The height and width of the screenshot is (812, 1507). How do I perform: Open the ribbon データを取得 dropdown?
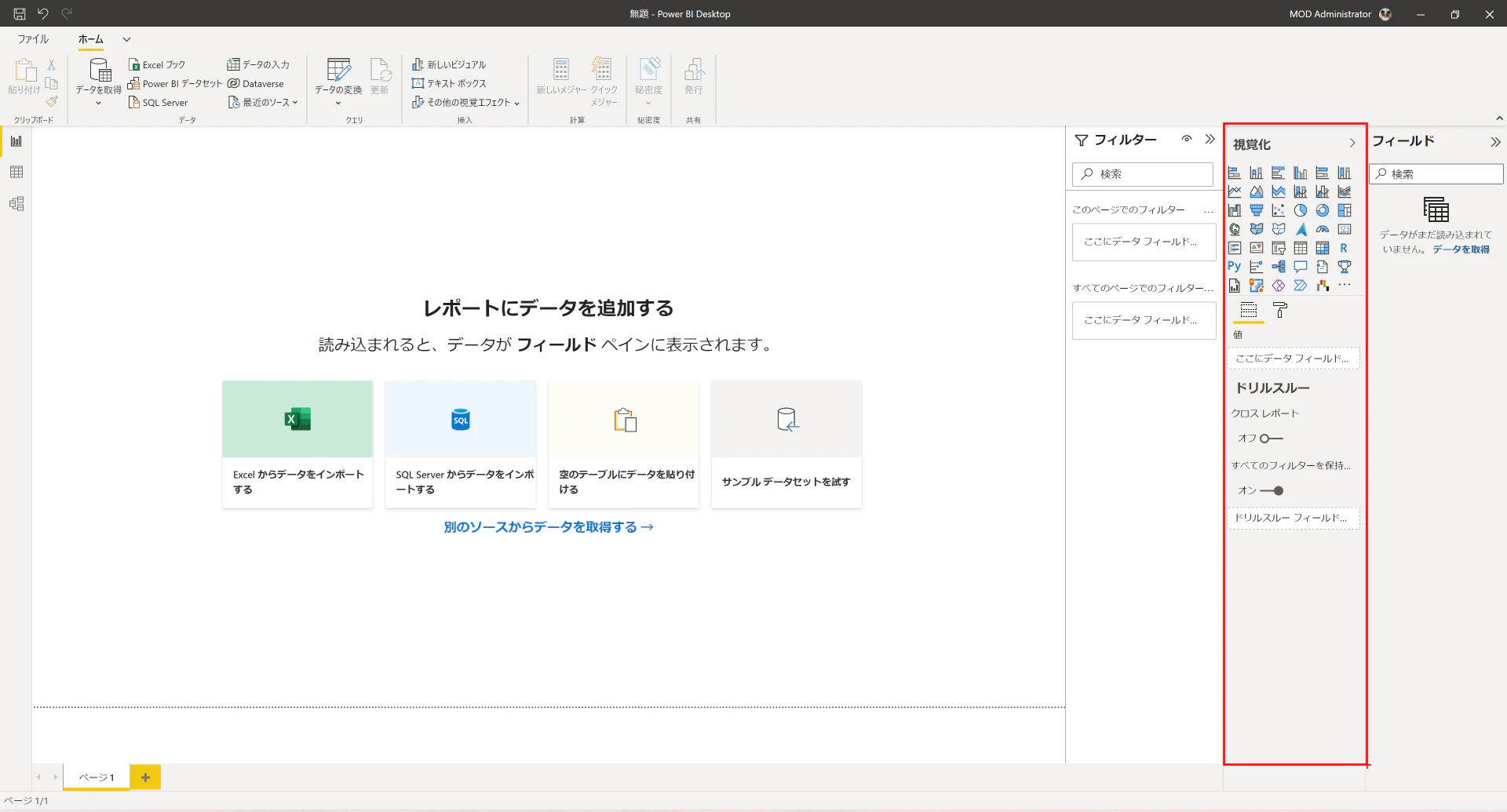tap(99, 83)
